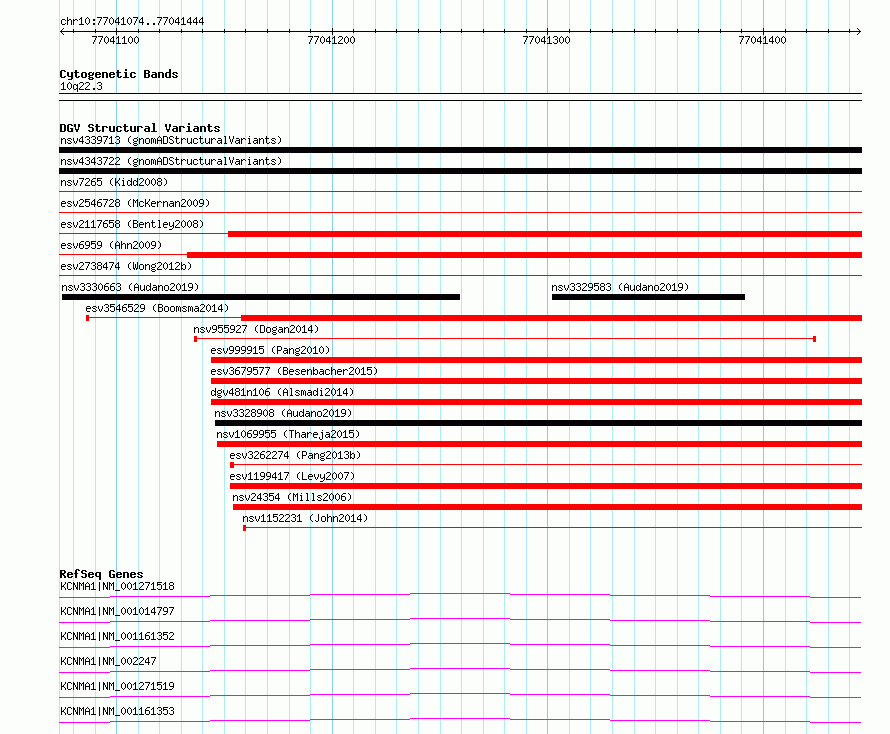Image resolution: width=890 pixels, height=734 pixels.
Task: Click the red bar under esv999915
Action: pos(536,360)
